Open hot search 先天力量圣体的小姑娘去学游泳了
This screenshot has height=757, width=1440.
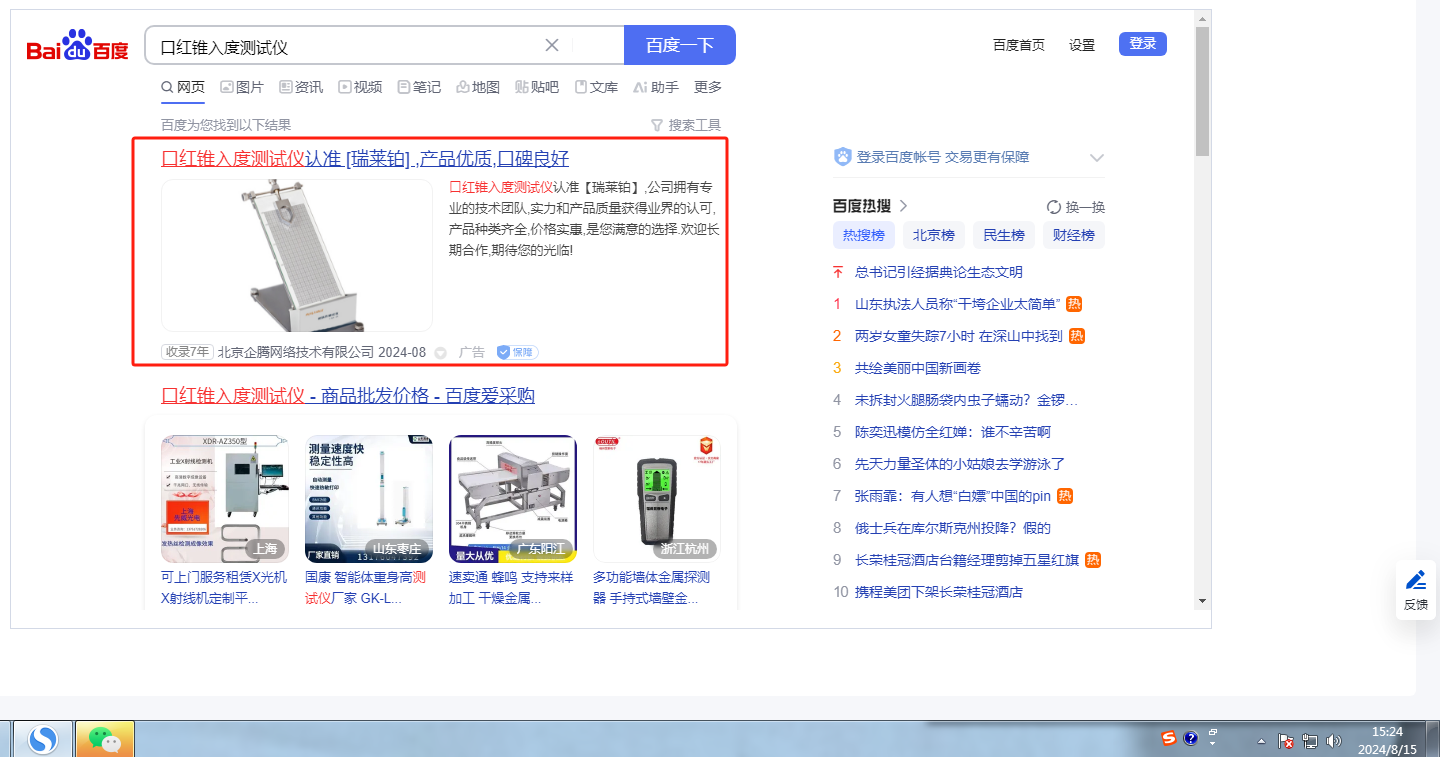(960, 464)
